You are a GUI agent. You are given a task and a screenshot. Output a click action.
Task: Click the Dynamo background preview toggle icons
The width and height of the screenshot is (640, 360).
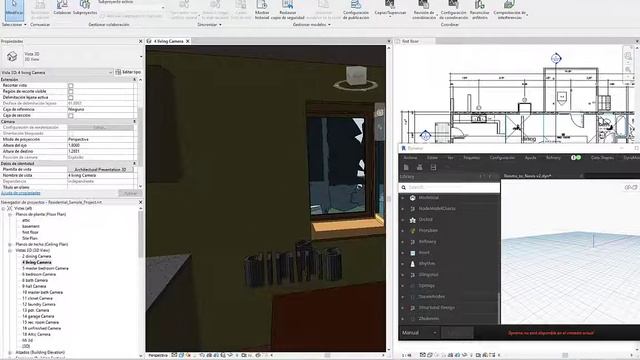[631, 187]
